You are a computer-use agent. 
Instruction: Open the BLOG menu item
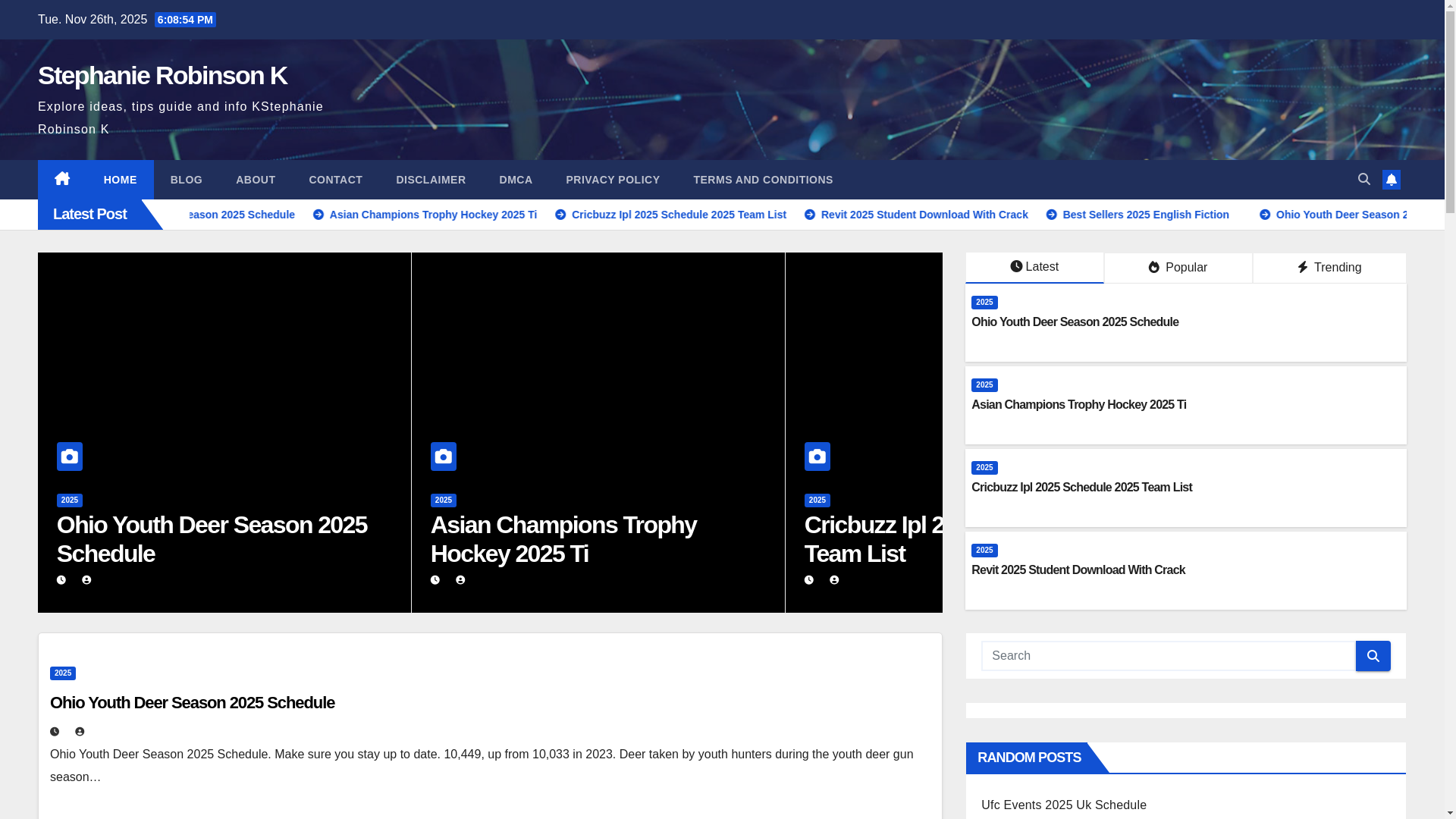187,180
